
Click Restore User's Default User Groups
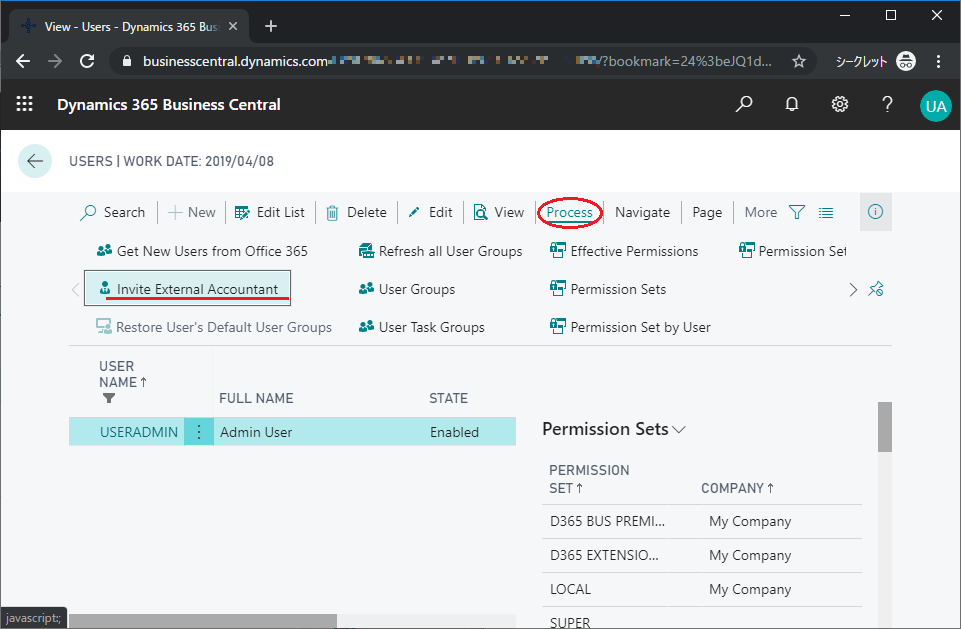[214, 327]
